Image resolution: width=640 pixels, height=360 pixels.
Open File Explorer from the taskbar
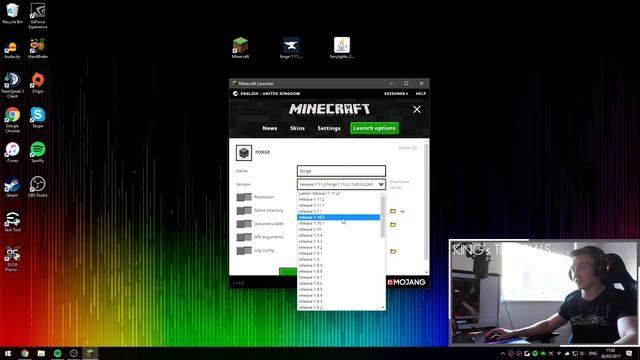[x=41, y=353]
